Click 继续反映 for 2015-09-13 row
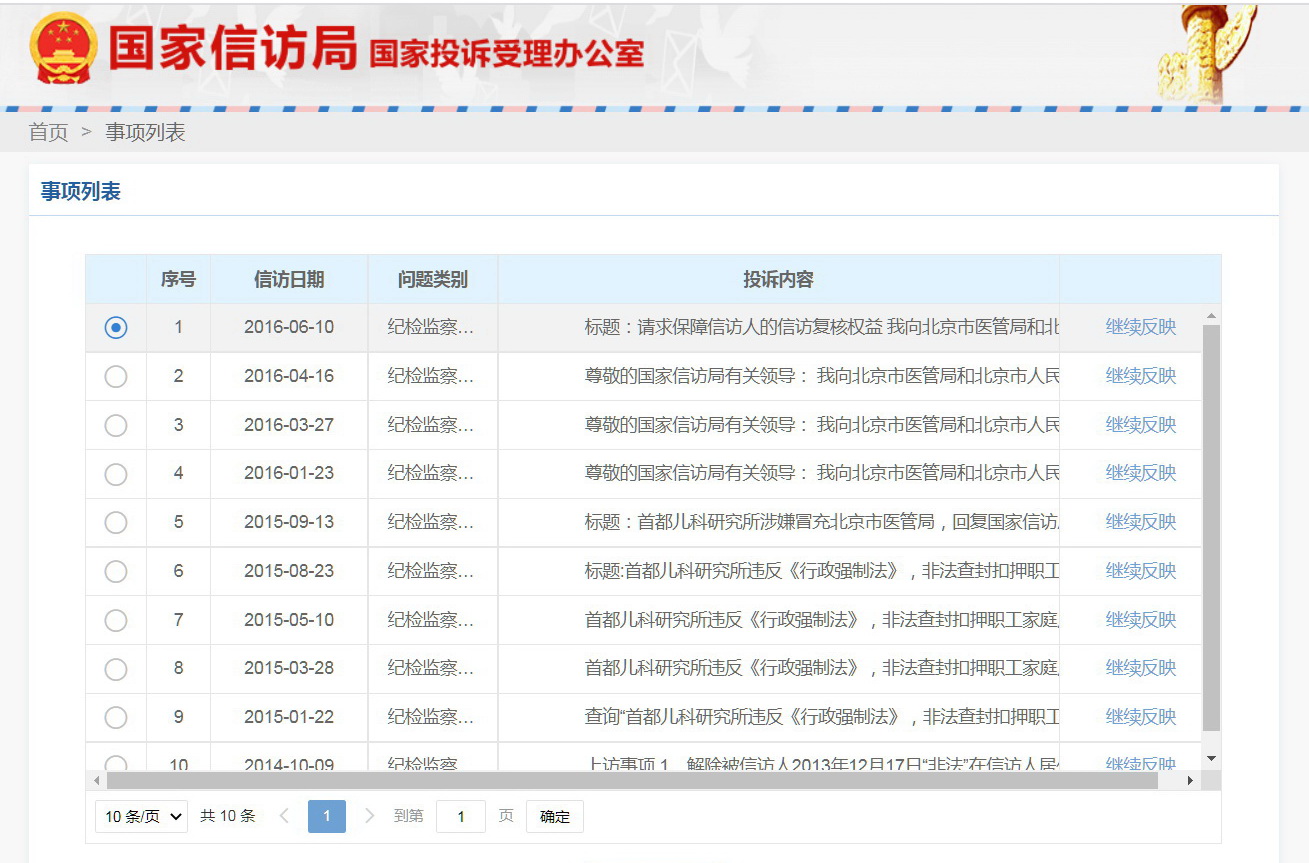The height and width of the screenshot is (863, 1309). (x=1141, y=522)
